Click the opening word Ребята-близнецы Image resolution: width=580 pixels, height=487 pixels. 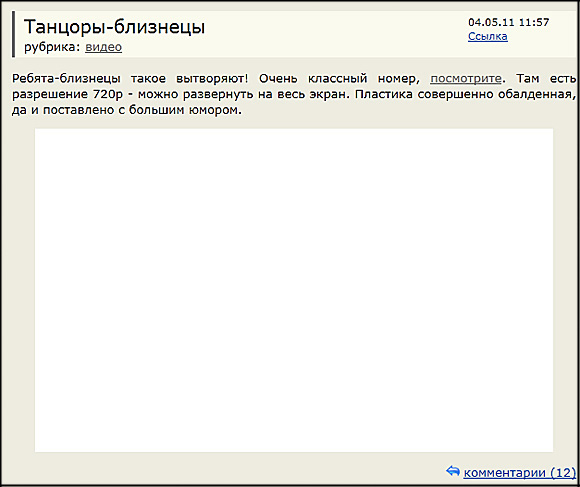point(66,78)
